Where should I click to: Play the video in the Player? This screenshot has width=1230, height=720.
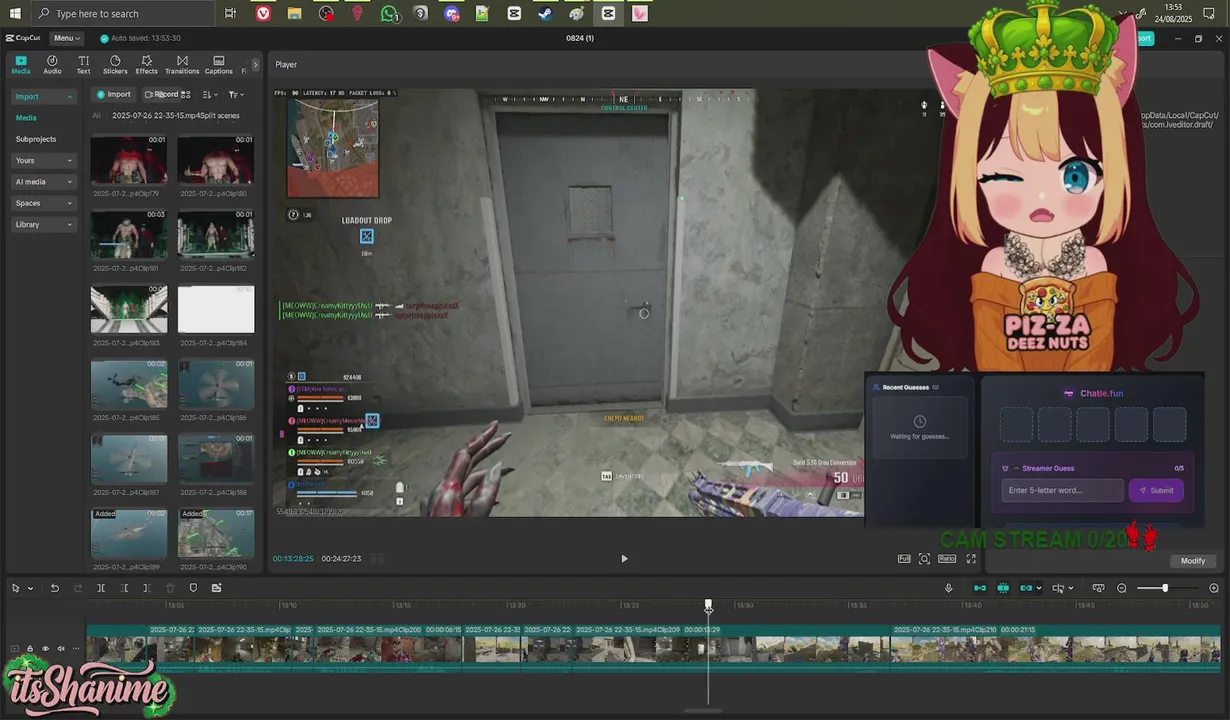point(624,559)
